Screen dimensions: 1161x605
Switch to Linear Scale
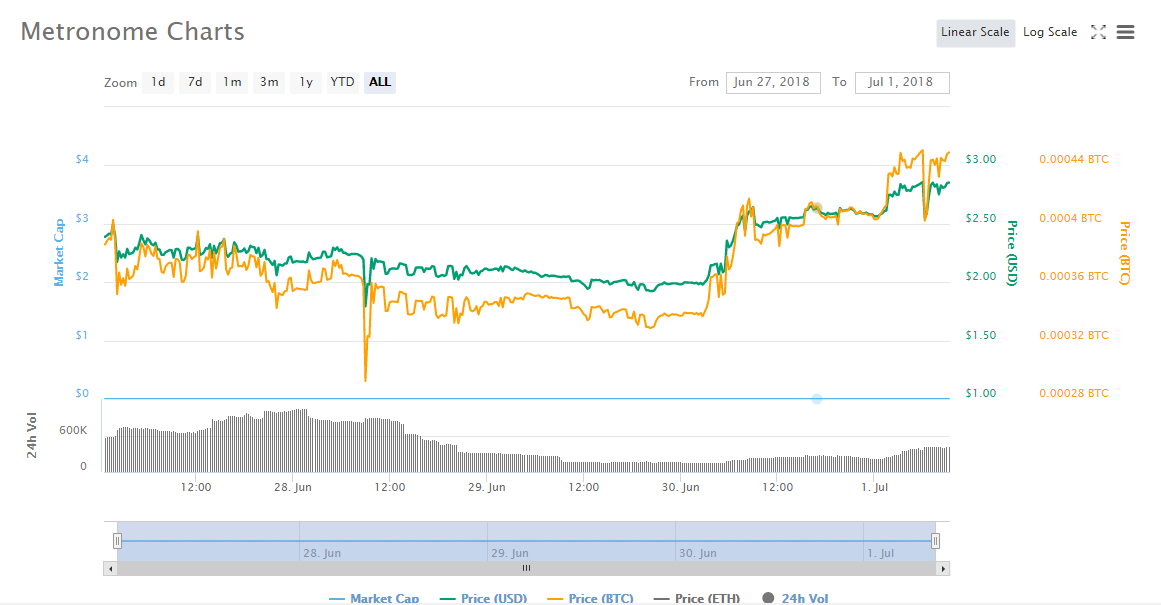tap(975, 33)
